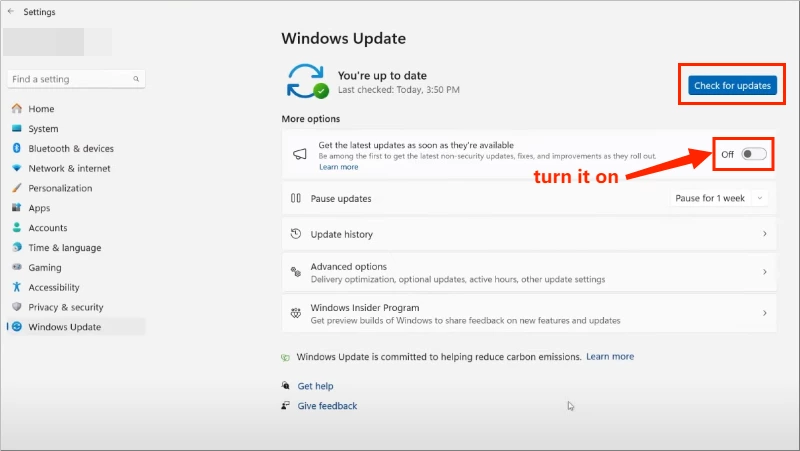Click the megaphone icon for latest updates
This screenshot has width=800, height=451.
[299, 154]
